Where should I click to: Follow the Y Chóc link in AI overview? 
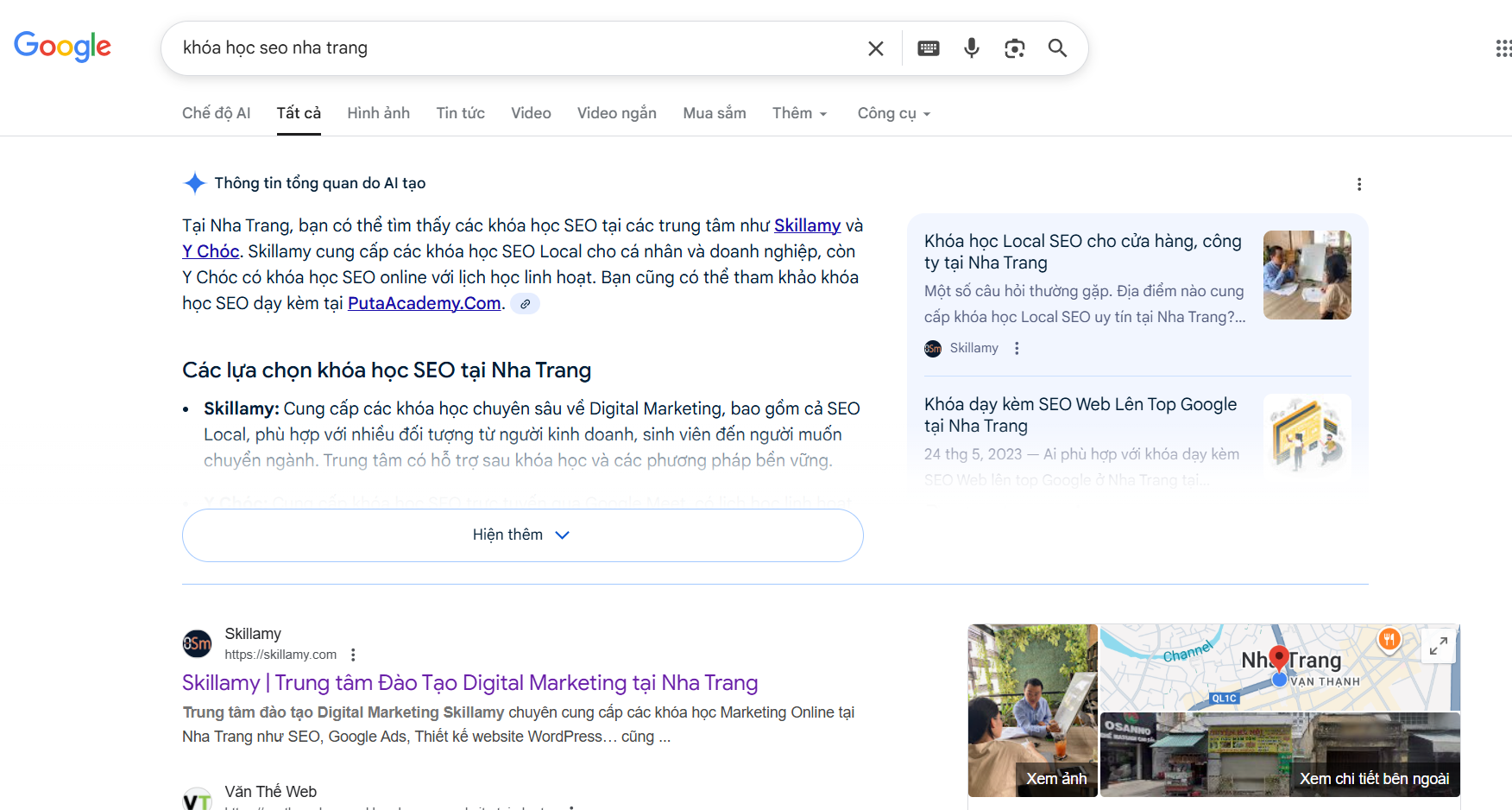coord(211,251)
